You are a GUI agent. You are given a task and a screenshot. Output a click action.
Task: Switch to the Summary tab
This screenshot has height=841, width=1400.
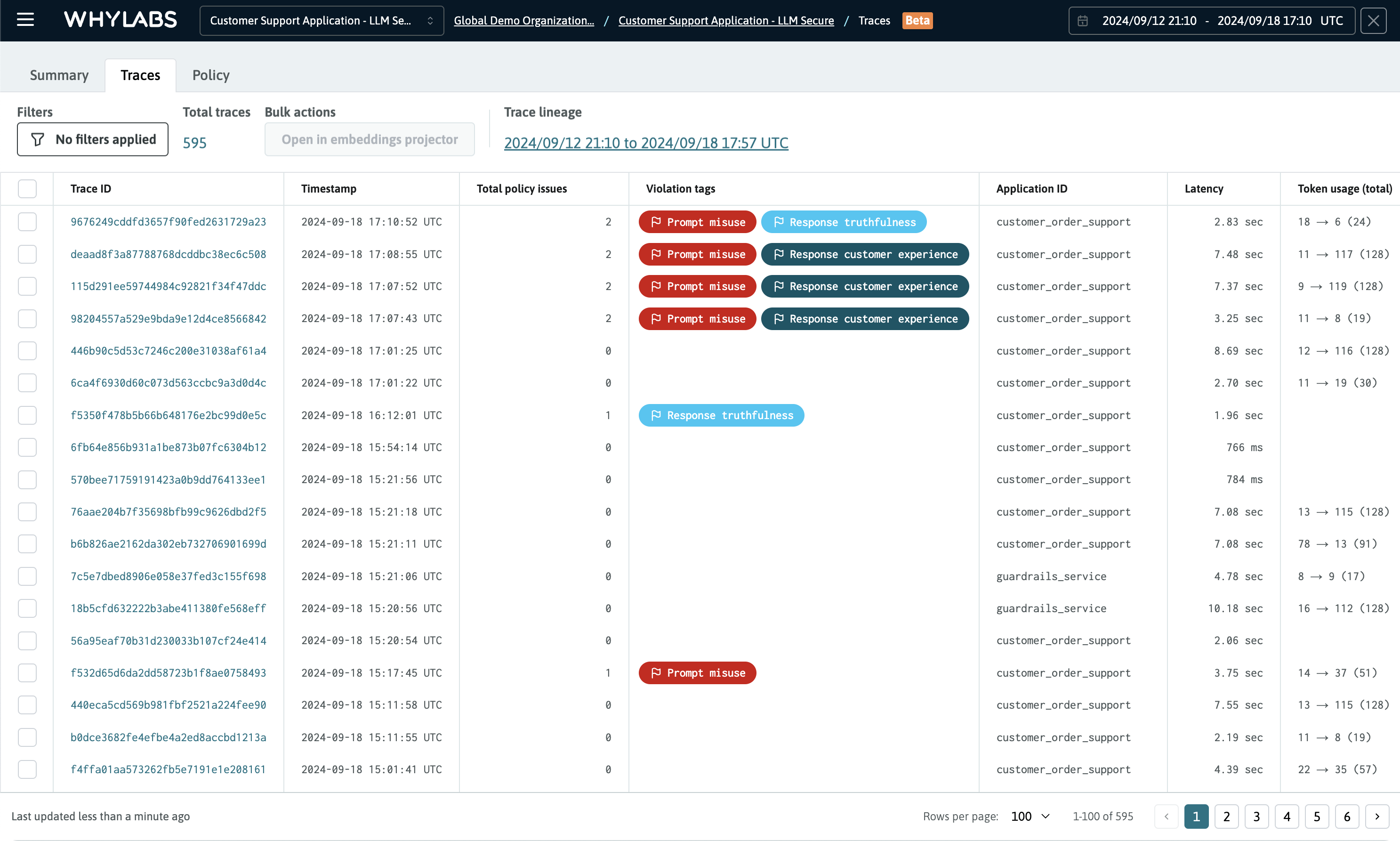coord(59,74)
